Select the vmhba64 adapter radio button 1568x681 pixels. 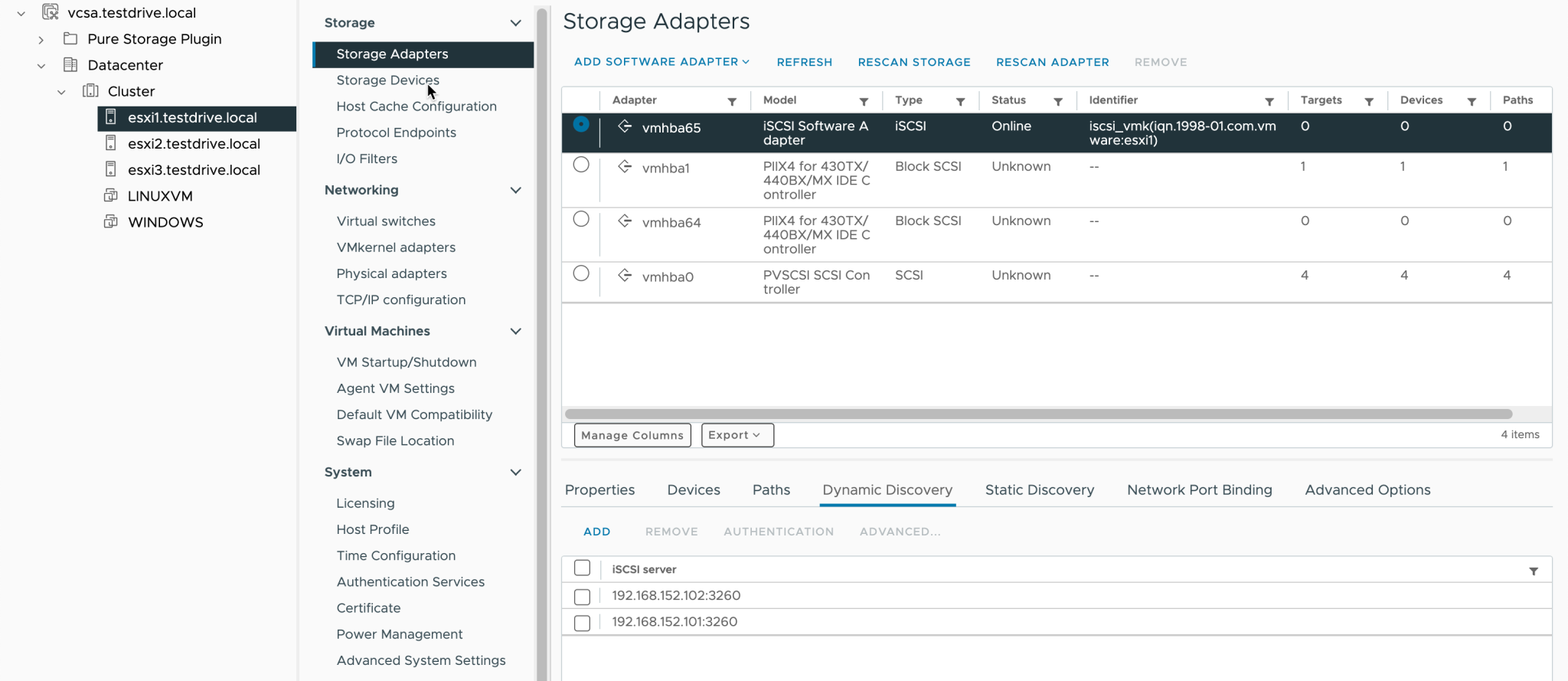coord(581,219)
